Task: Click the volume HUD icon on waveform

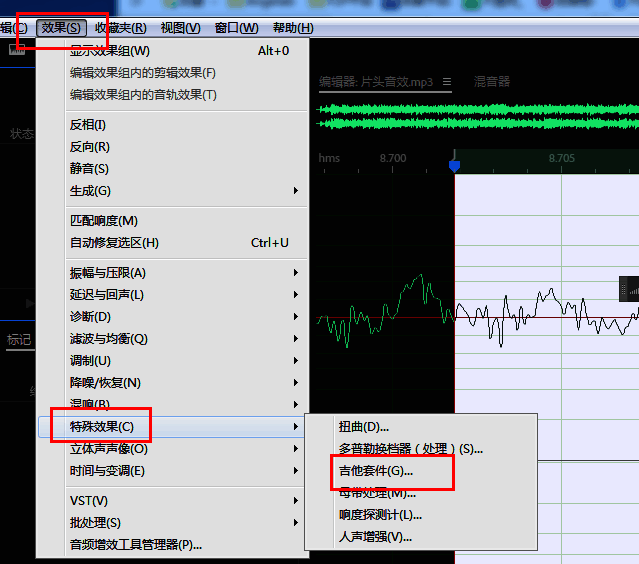Action: click(x=630, y=290)
